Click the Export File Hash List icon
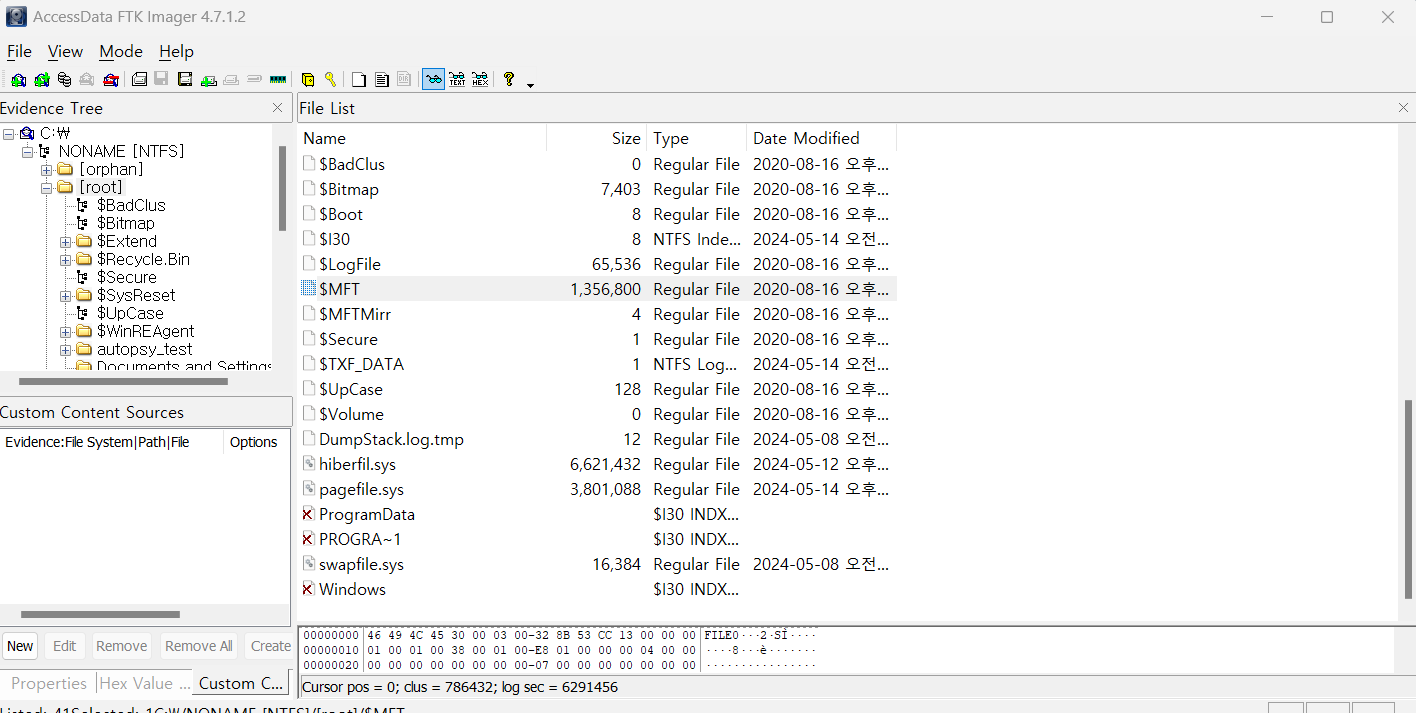Screen dimensions: 1416x713 click(x=381, y=79)
